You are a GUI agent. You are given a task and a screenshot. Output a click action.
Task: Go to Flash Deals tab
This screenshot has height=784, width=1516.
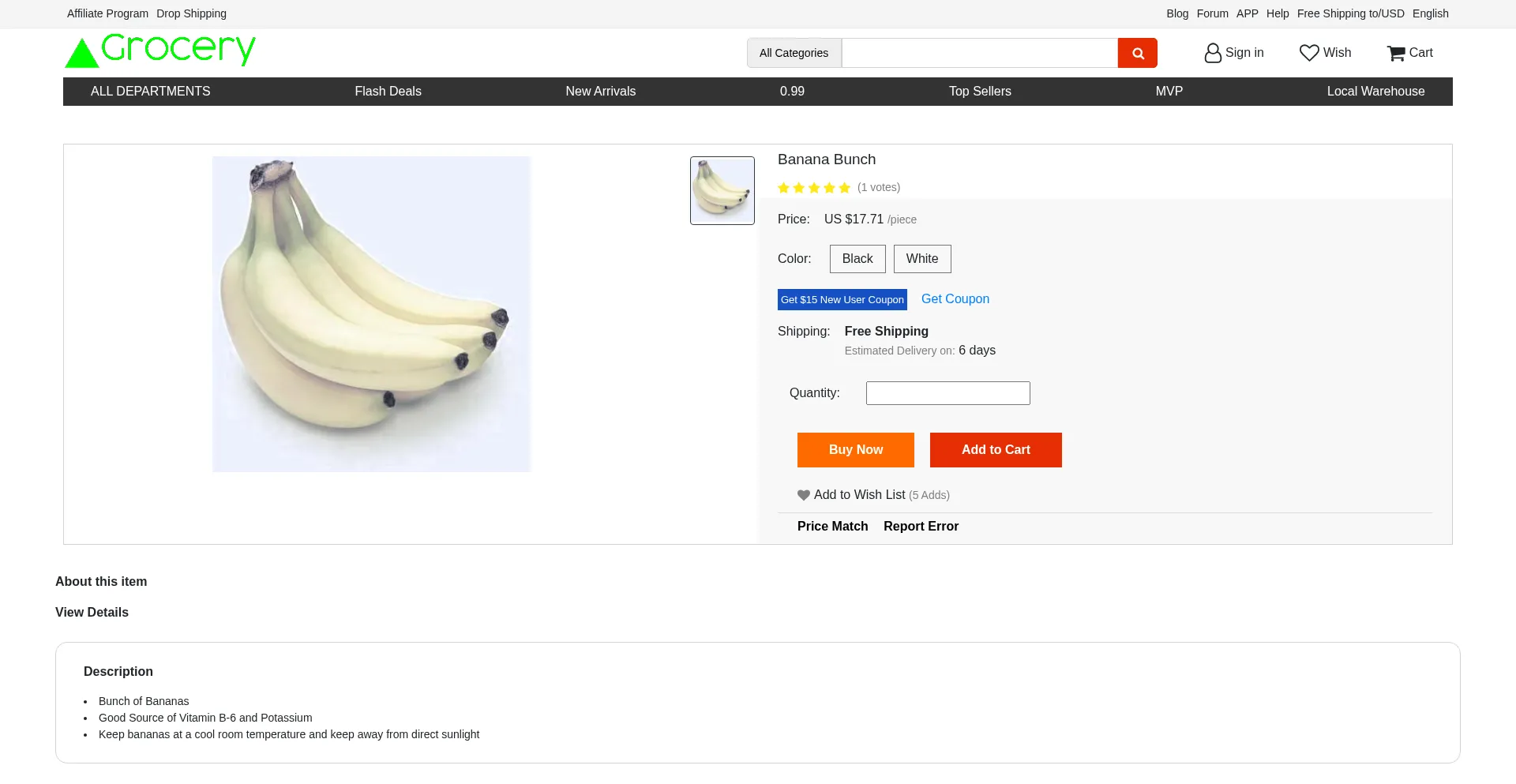click(388, 92)
